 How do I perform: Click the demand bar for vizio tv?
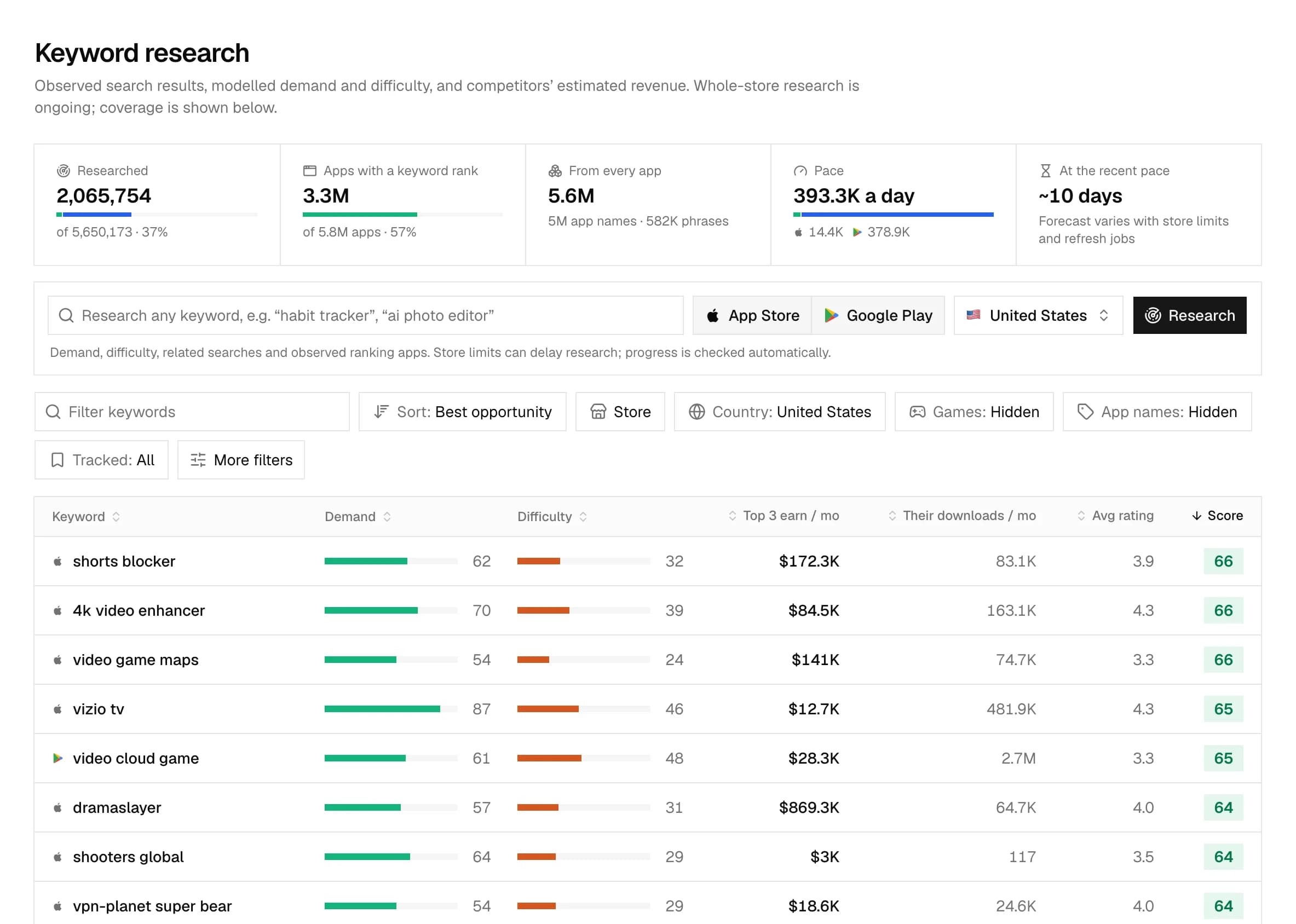pos(391,709)
